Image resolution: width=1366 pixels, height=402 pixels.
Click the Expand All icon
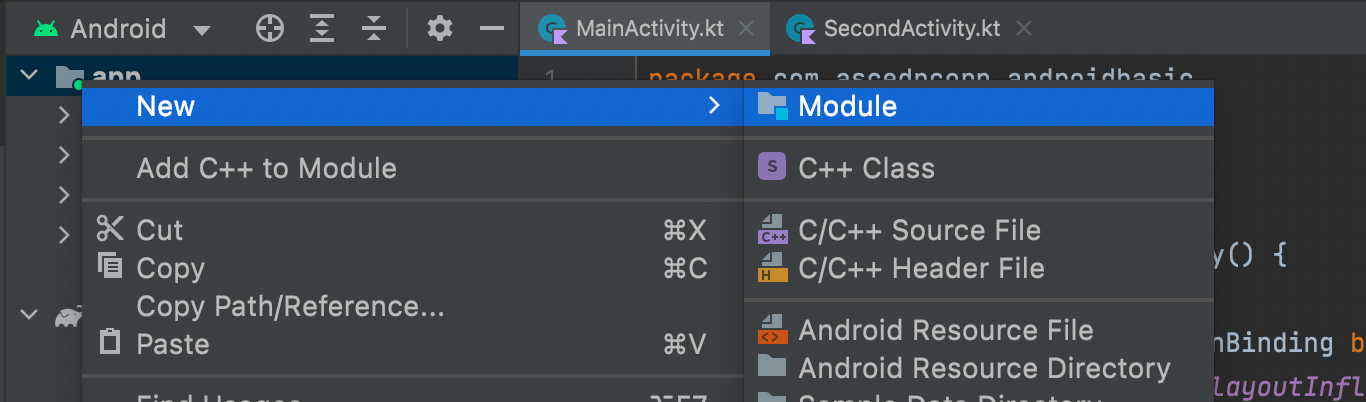(x=321, y=28)
